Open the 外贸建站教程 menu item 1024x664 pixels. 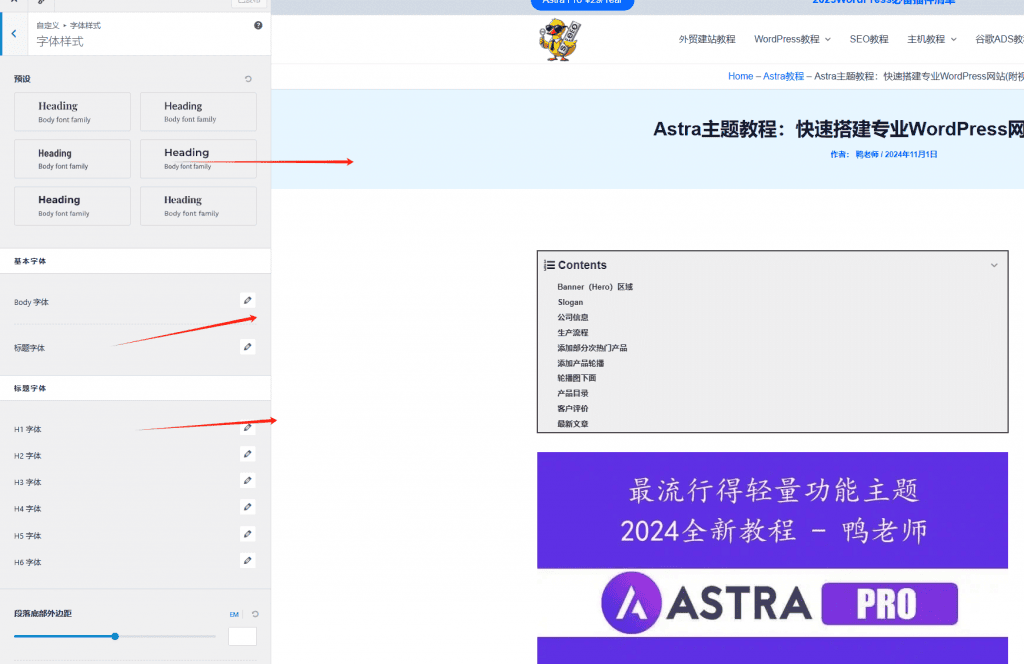coord(707,39)
